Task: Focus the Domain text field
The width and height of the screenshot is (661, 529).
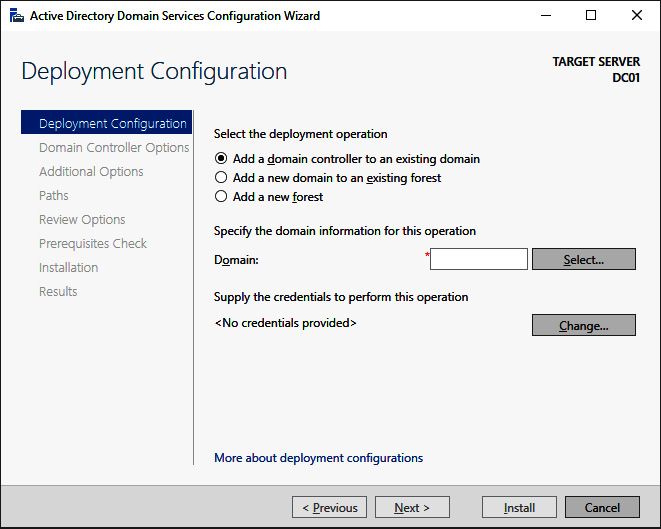Action: pyautogui.click(x=478, y=259)
